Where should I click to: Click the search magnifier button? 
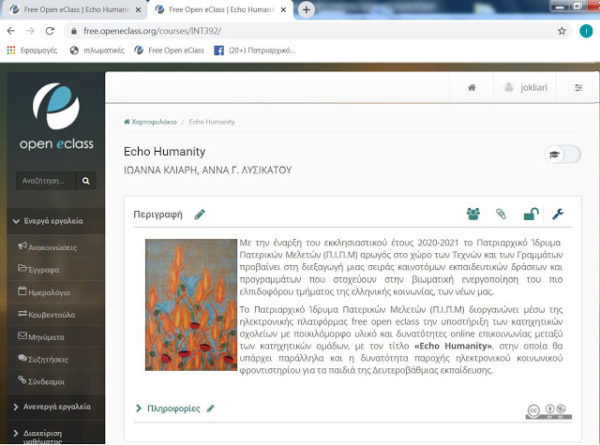pos(86,182)
